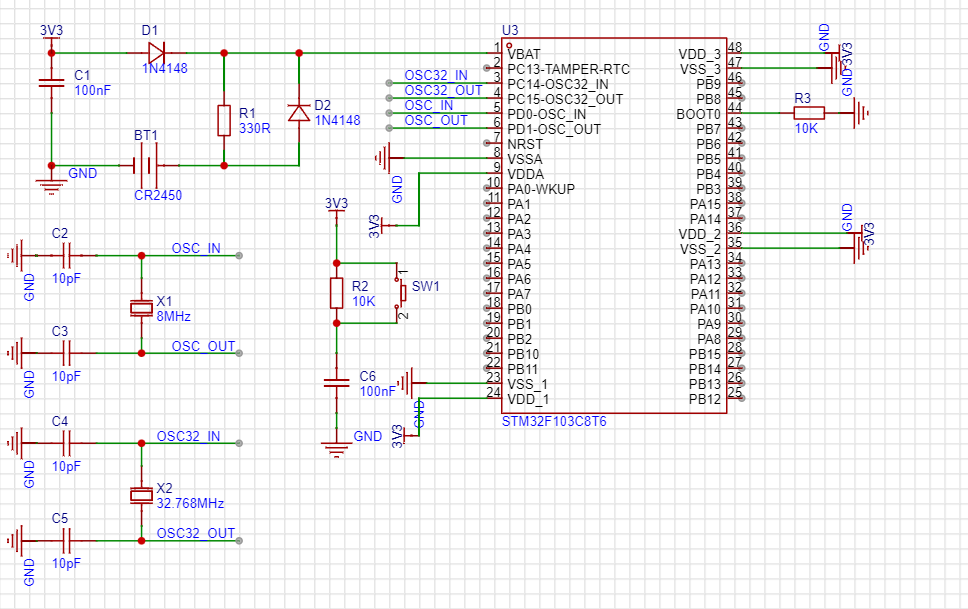The height and width of the screenshot is (609, 968).
Task: Select OSC_OUT net label near pin 6
Action: pyautogui.click(x=436, y=120)
